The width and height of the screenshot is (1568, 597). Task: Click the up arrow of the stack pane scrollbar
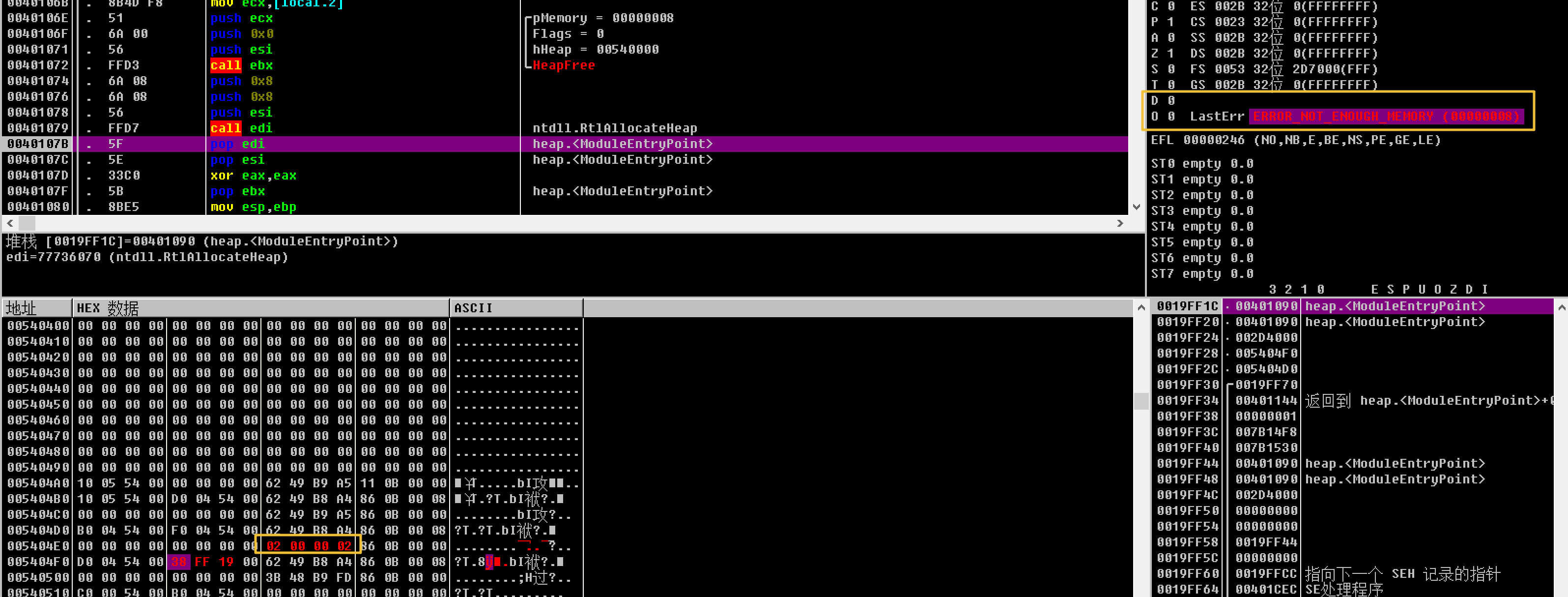pos(1561,308)
